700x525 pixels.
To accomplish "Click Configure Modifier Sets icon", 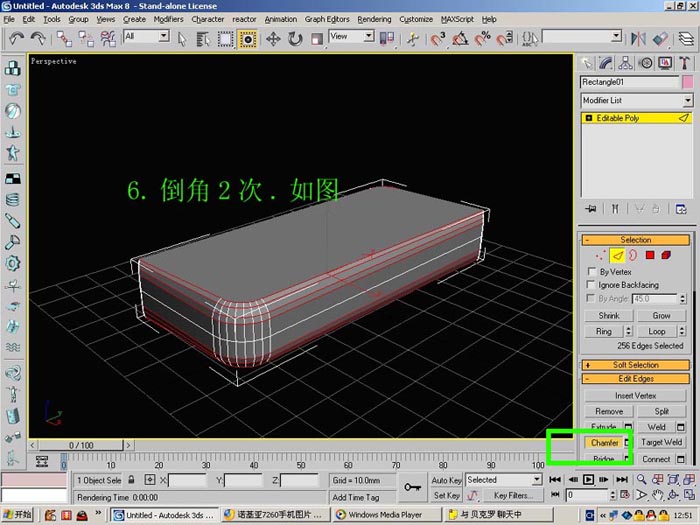I will 681,208.
